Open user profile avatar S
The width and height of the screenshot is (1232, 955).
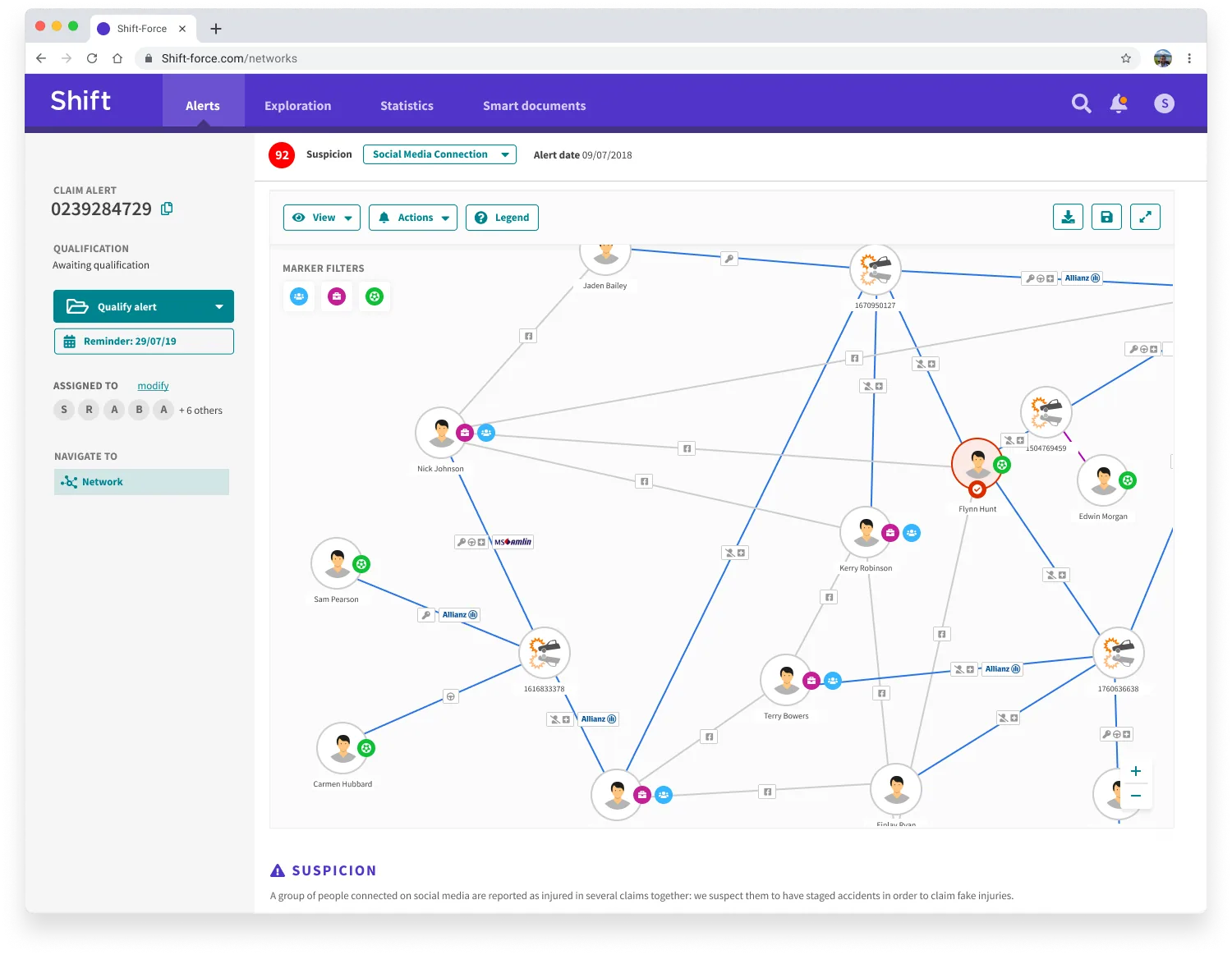[1164, 103]
